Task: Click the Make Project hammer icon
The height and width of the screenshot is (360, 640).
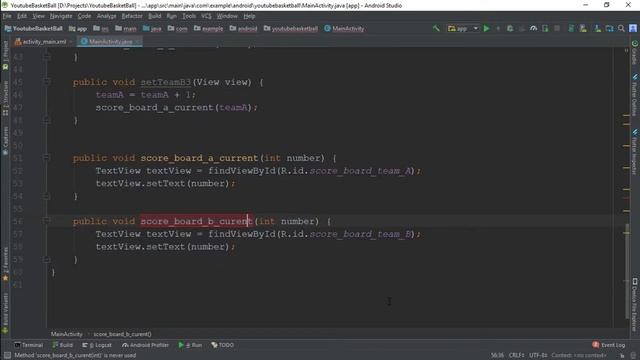Action: pos(436,29)
